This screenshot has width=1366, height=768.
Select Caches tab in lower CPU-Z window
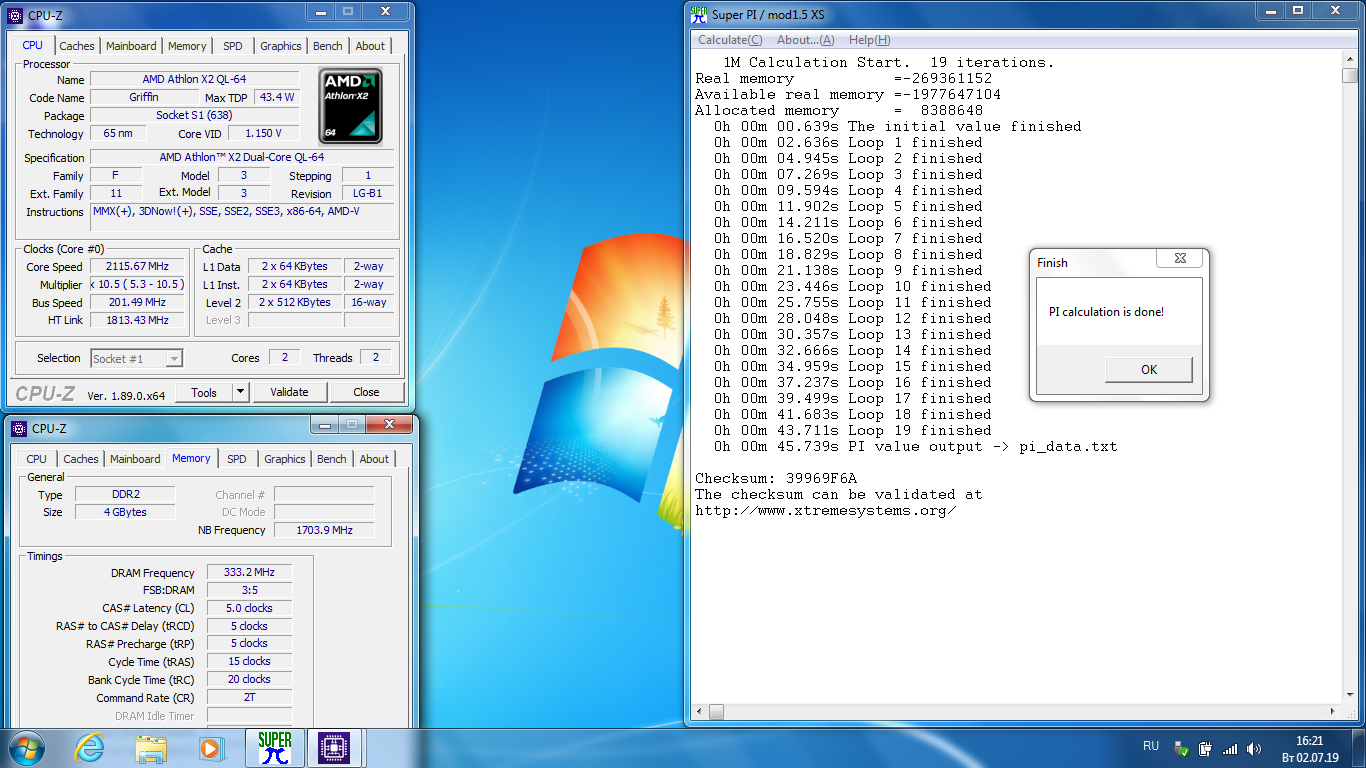[81, 459]
